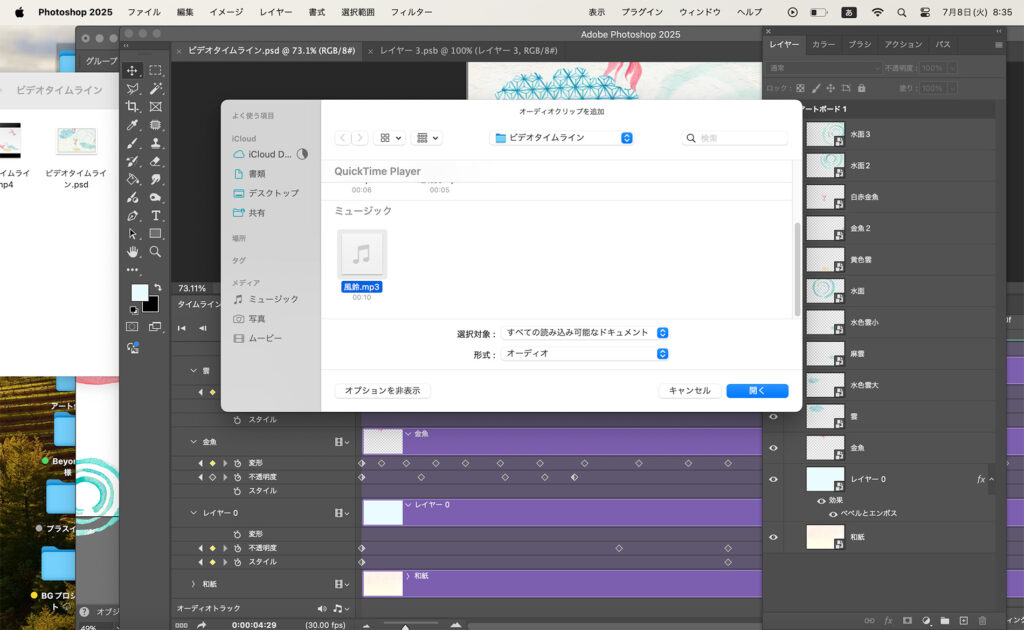Select the Eraser tool
This screenshot has height=630, width=1024.
(x=155, y=161)
